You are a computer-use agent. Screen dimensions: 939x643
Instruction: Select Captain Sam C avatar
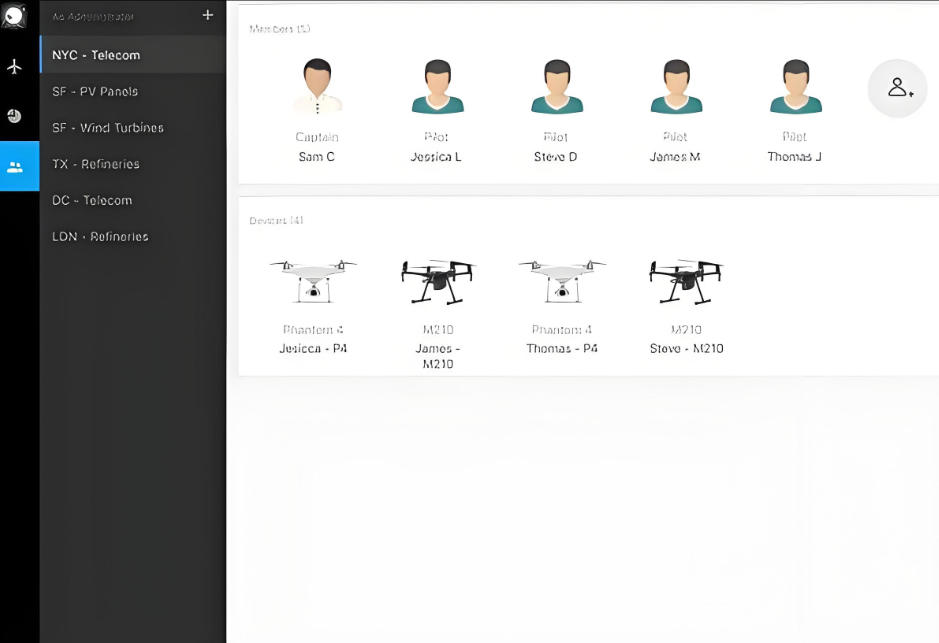pyautogui.click(x=317, y=87)
